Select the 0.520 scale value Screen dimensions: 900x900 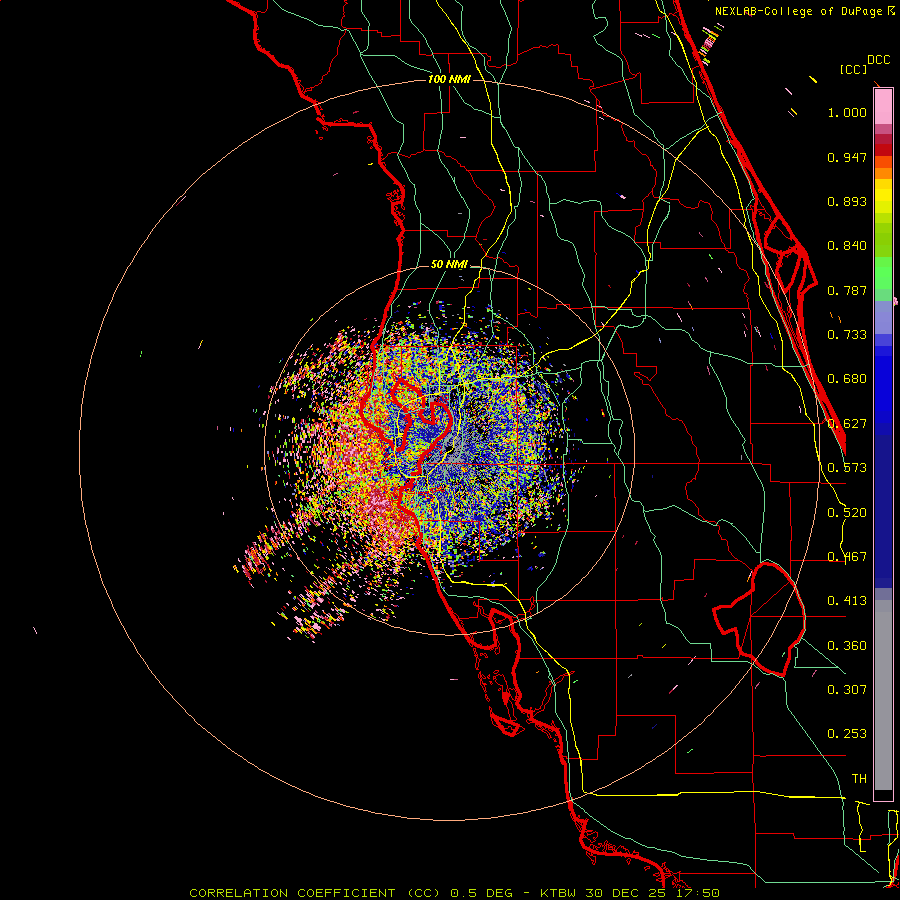point(847,513)
